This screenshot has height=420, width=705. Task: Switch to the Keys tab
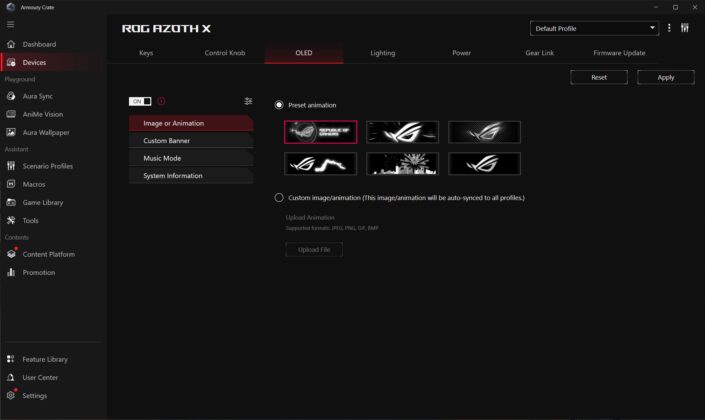(146, 53)
